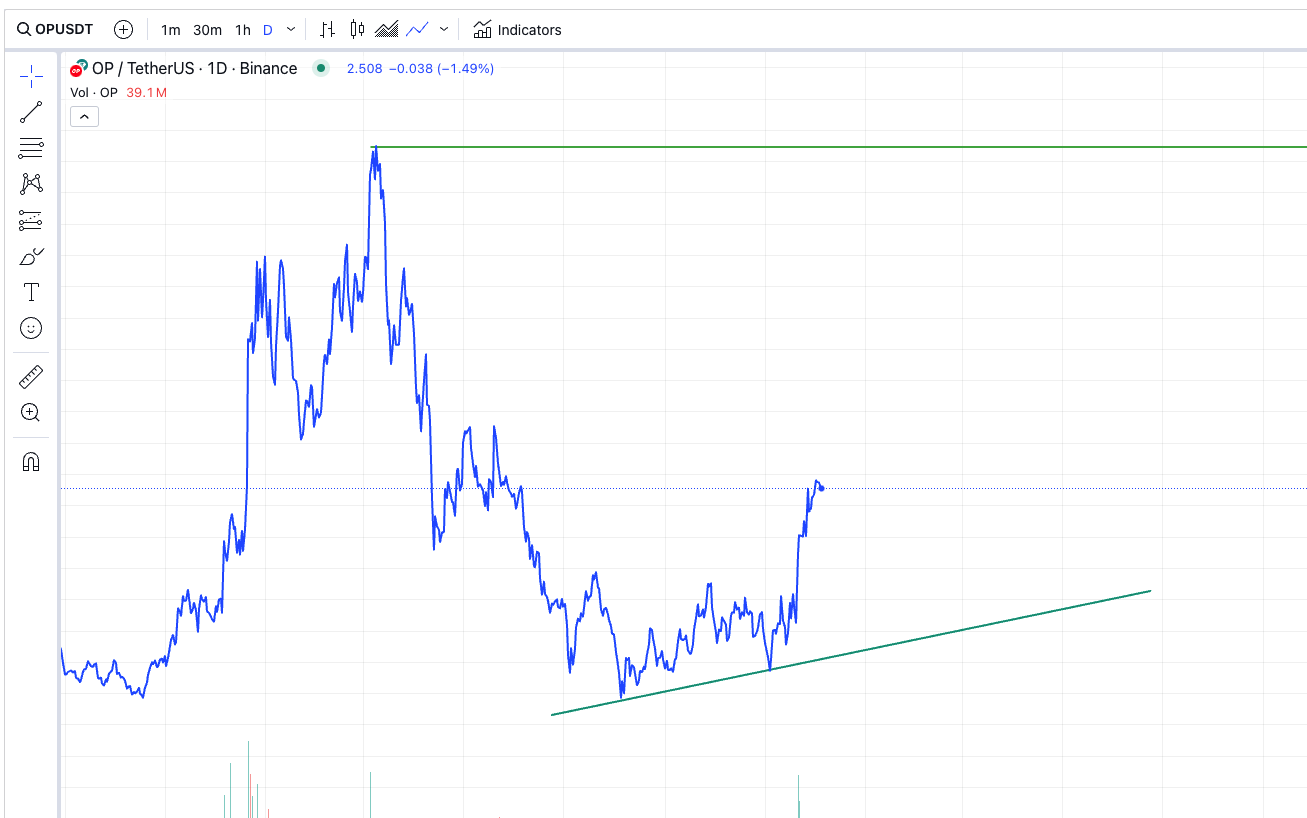Screen dimensions: 1307x818
Task: Select the Text annotation tool
Action: pyautogui.click(x=31, y=292)
